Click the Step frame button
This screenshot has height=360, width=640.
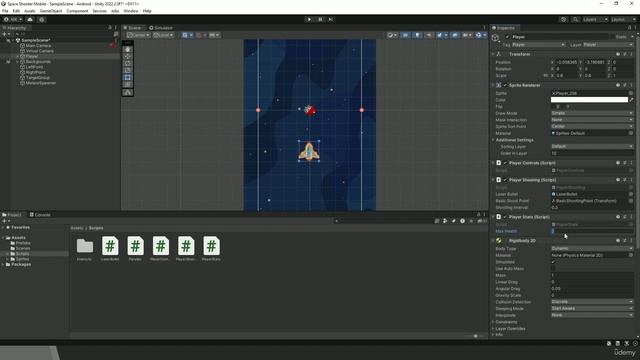331,19
